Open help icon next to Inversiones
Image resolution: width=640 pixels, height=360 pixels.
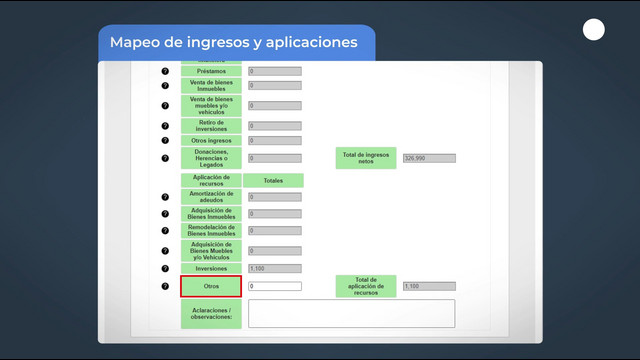point(165,268)
